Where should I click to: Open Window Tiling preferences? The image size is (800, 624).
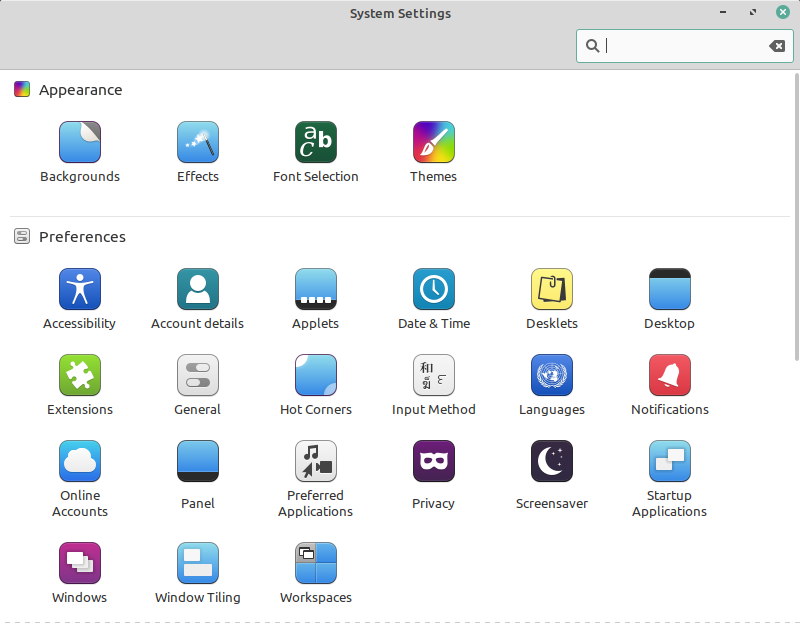pyautogui.click(x=197, y=563)
